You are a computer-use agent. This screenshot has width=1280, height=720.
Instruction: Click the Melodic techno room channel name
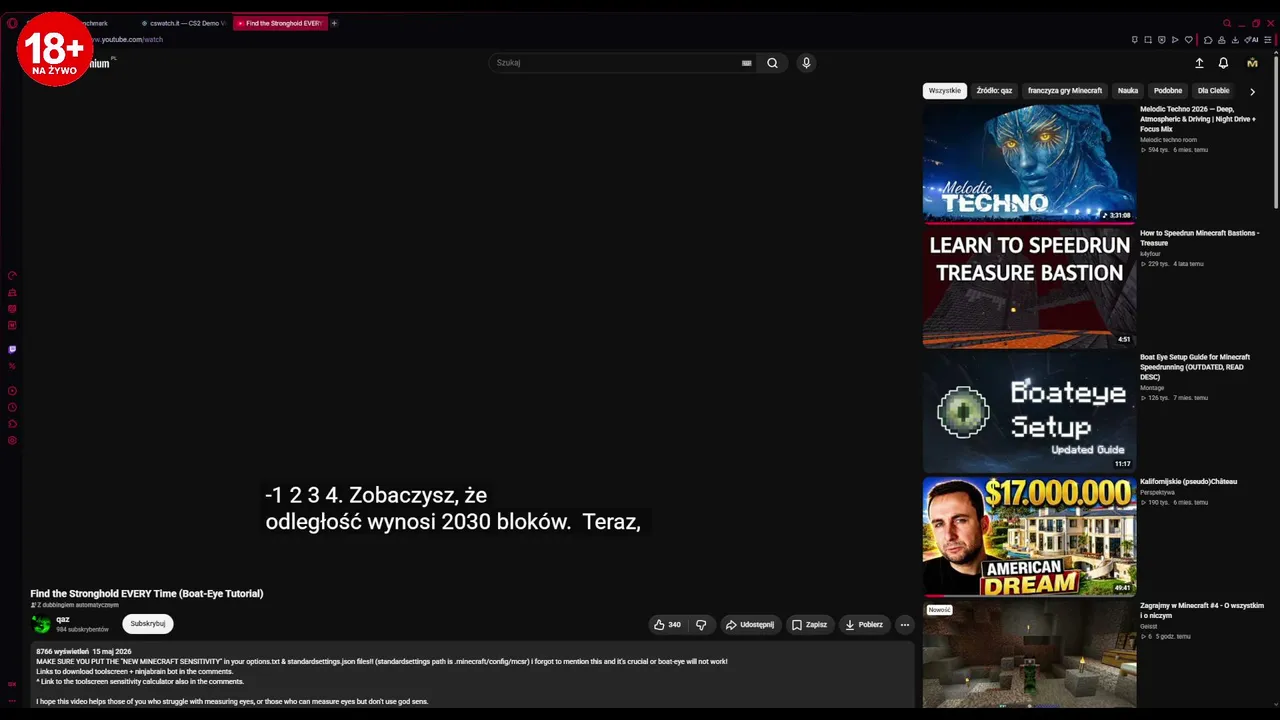(1168, 140)
